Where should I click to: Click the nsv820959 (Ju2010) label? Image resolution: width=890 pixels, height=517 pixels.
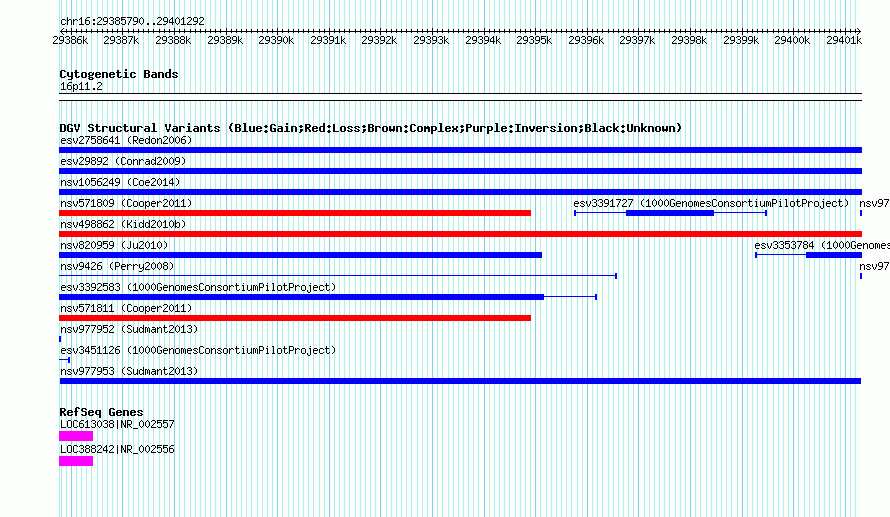(x=114, y=245)
